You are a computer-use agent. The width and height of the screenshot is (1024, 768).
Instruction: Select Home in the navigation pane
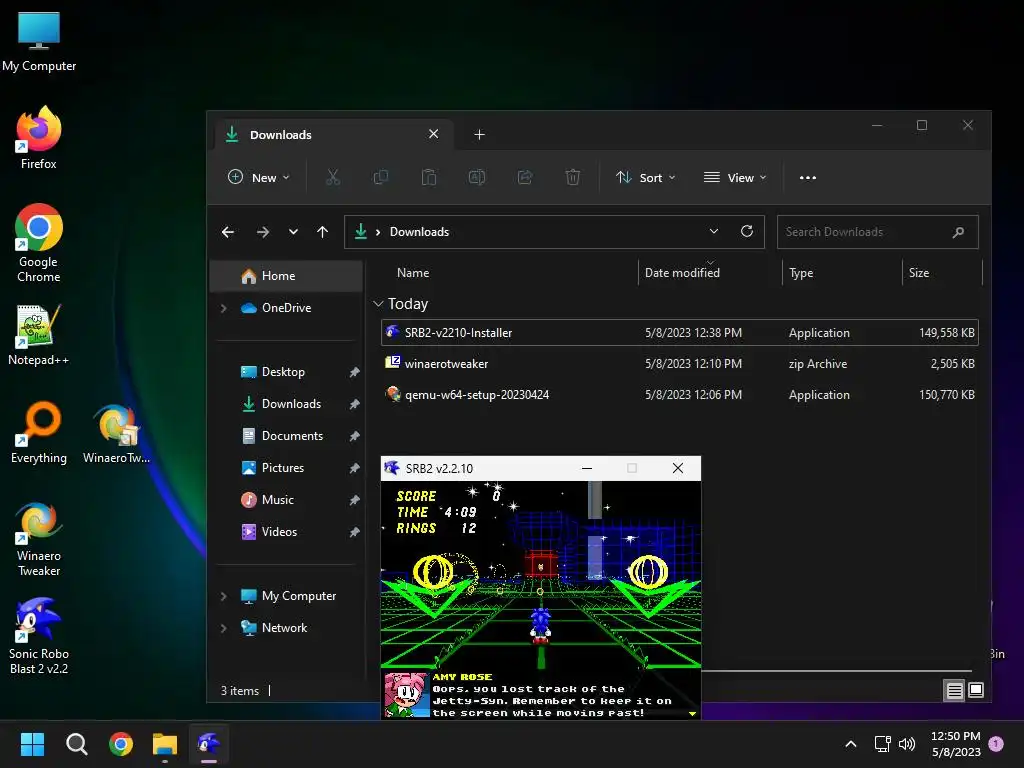pyautogui.click(x=286, y=276)
